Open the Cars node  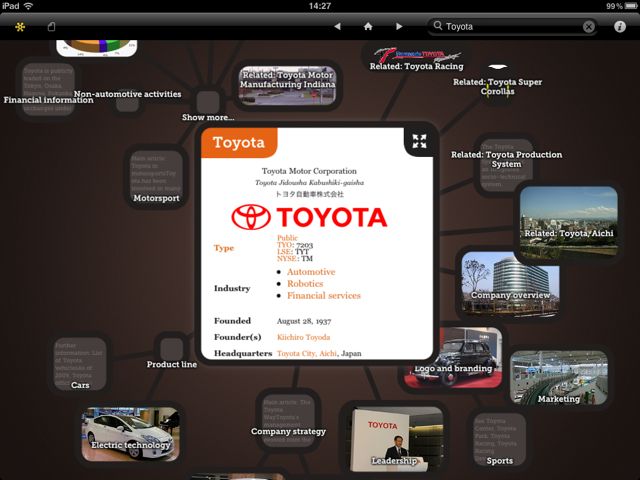point(80,364)
